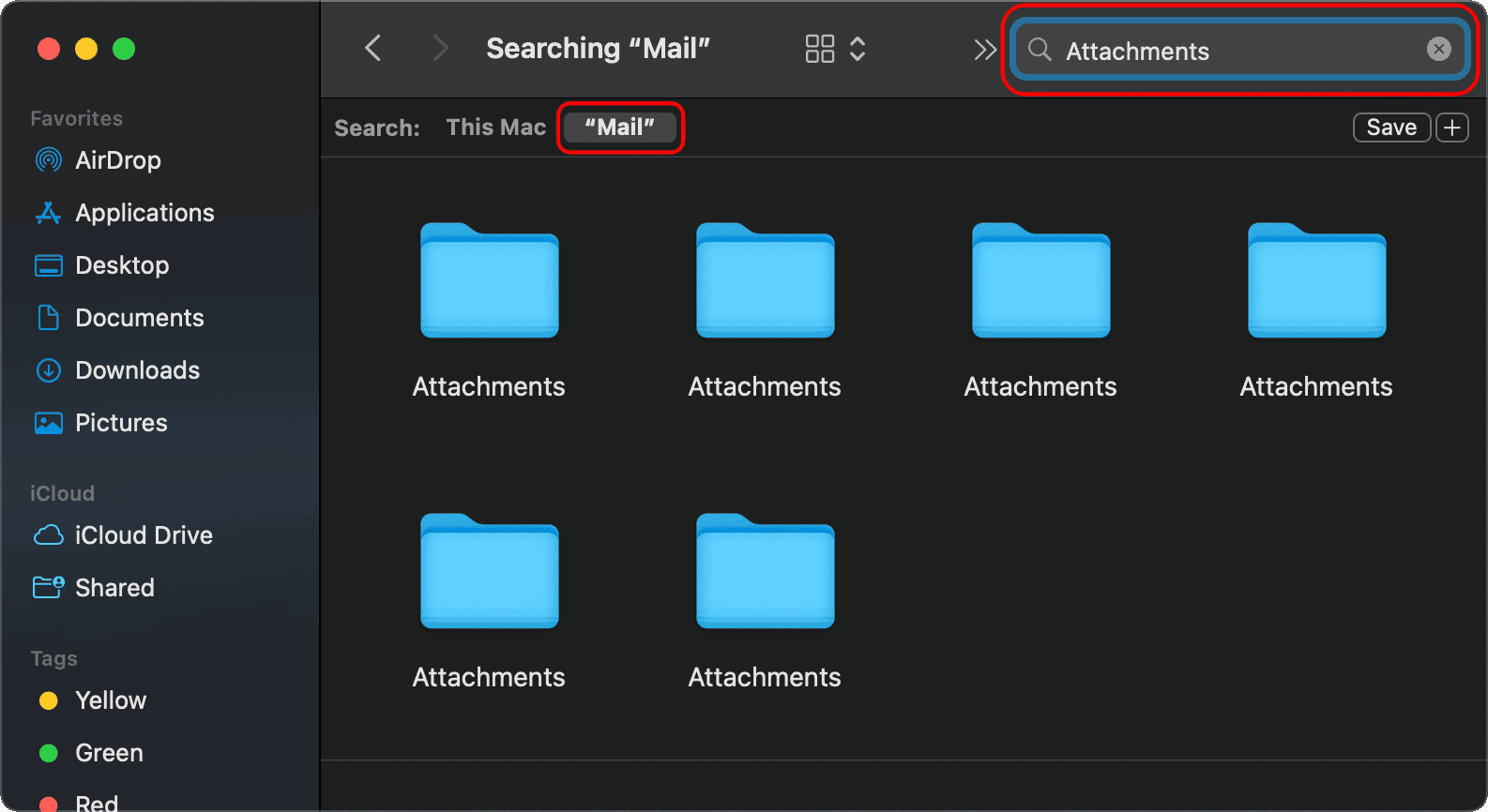1488x812 pixels.
Task: Select the "Mail" search scope
Action: pyautogui.click(x=620, y=128)
